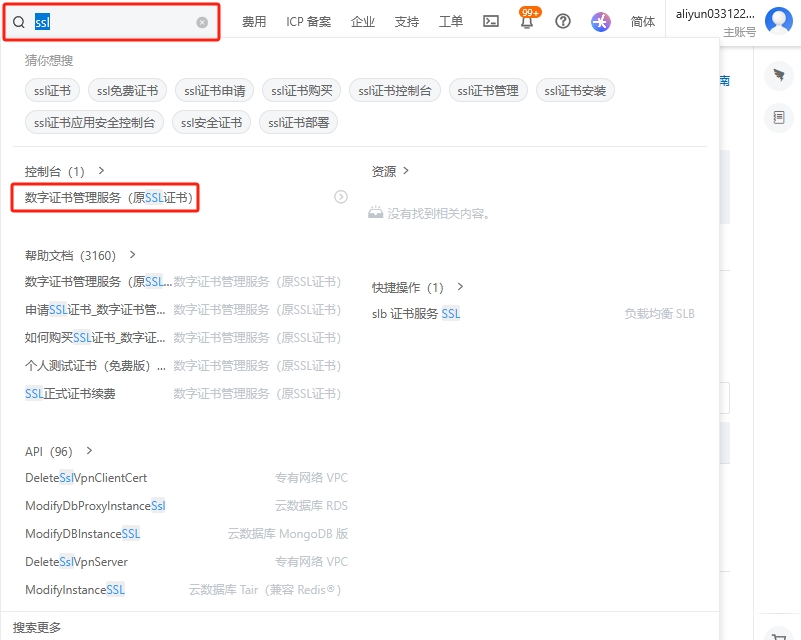
Task: Click the bird icon in right sidebar
Action: click(x=779, y=76)
